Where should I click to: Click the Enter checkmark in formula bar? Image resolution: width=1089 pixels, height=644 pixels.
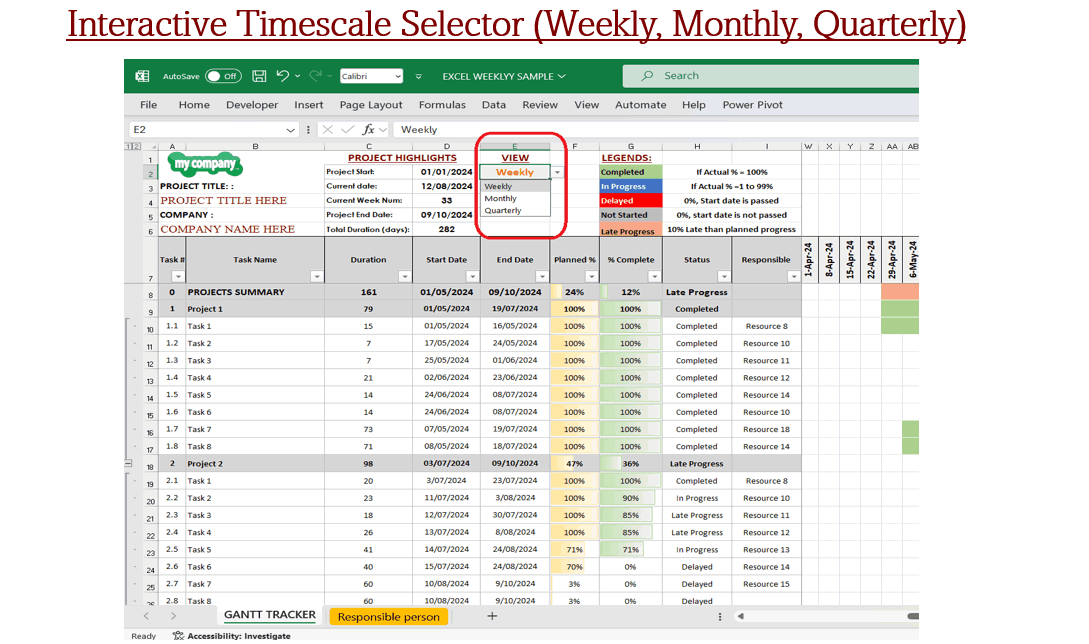(x=349, y=129)
